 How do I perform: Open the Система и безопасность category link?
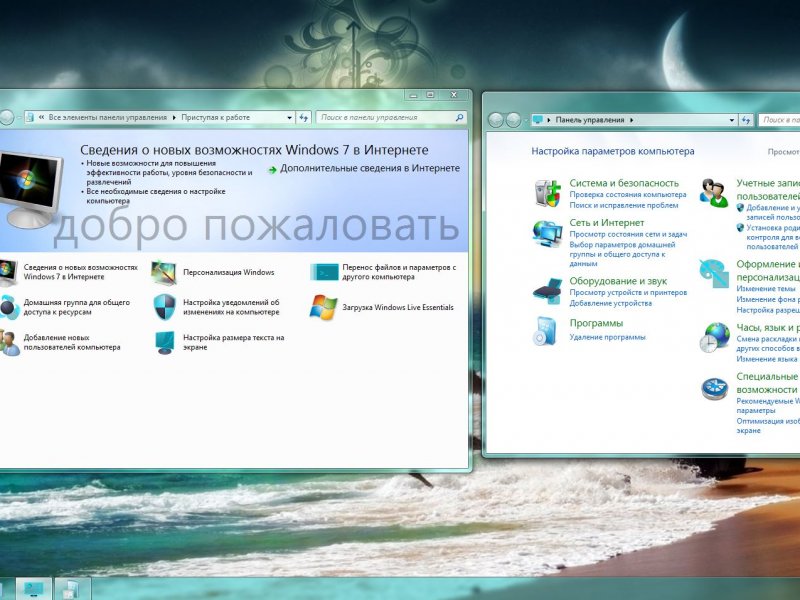624,183
